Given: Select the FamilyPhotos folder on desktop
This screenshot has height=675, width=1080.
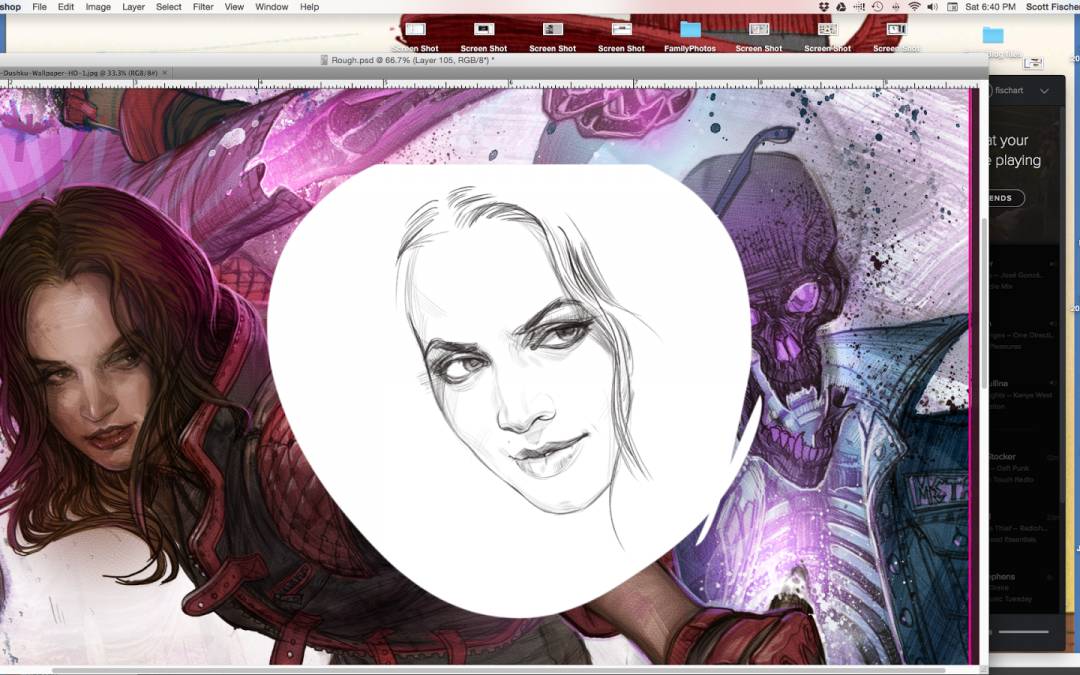Looking at the screenshot, I should click(690, 37).
